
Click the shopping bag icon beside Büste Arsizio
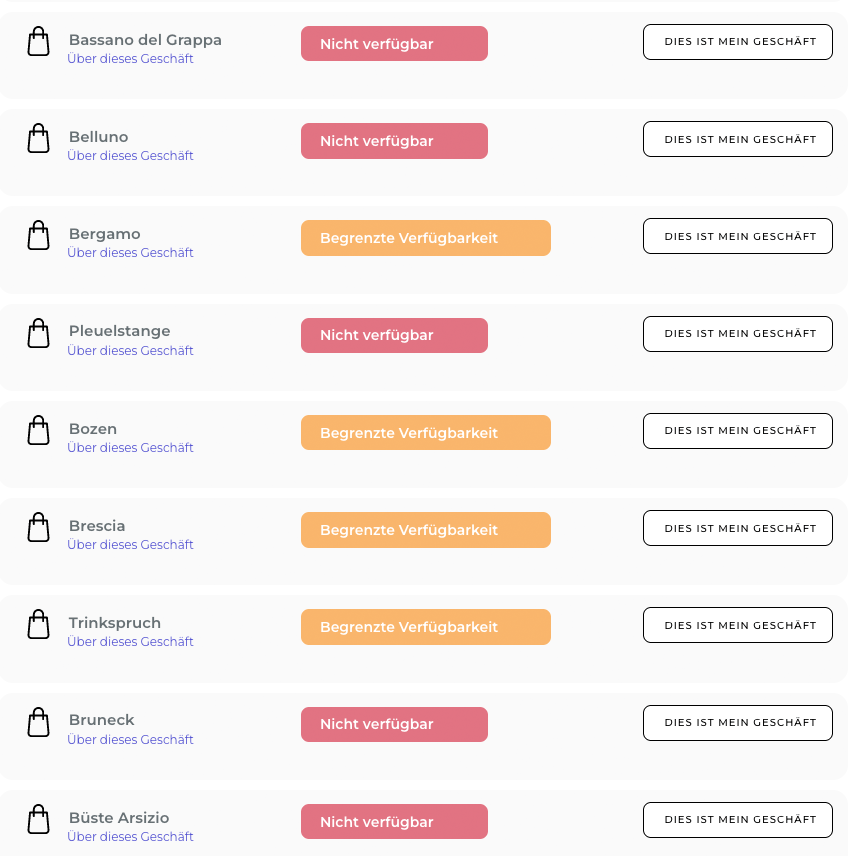pos(38,819)
